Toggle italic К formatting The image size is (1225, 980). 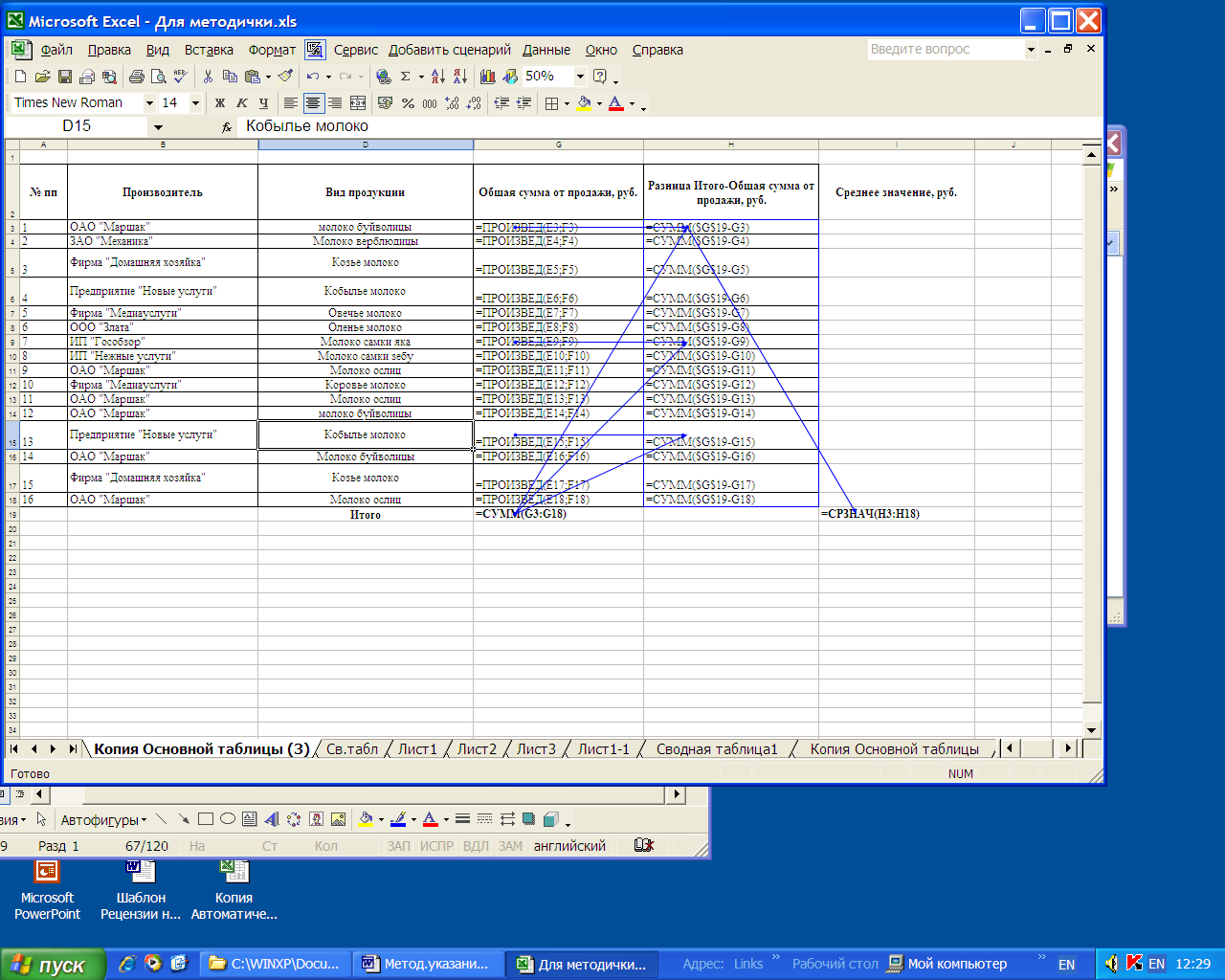pos(242,103)
